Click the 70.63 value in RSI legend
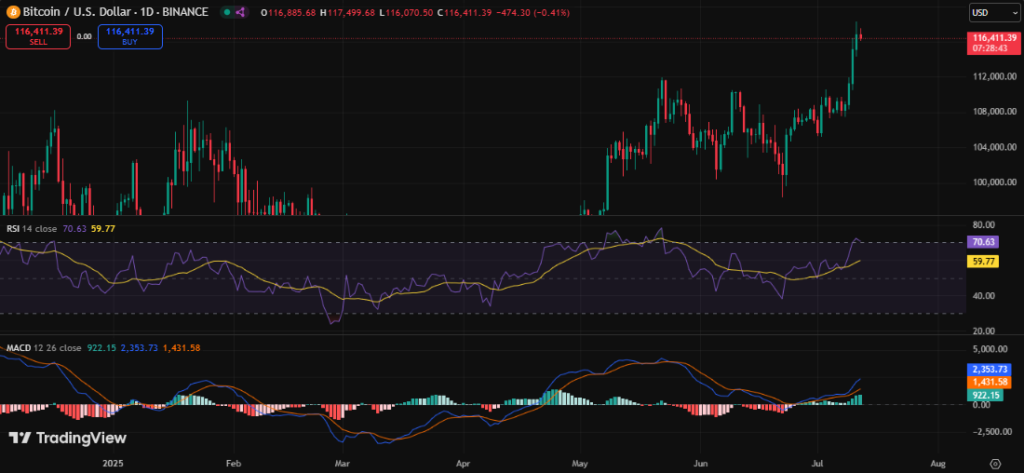Screen dimensions: 1024x473 74,229
